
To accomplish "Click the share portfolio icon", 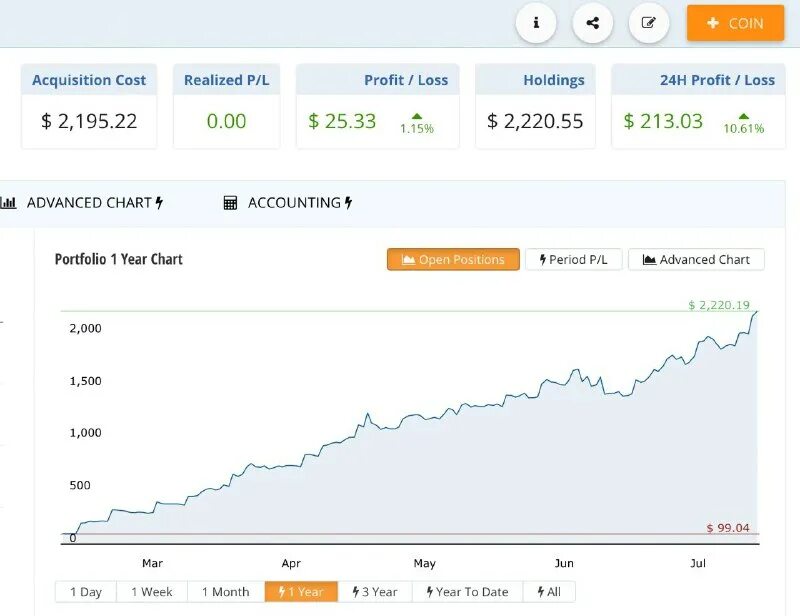I will coord(593,23).
